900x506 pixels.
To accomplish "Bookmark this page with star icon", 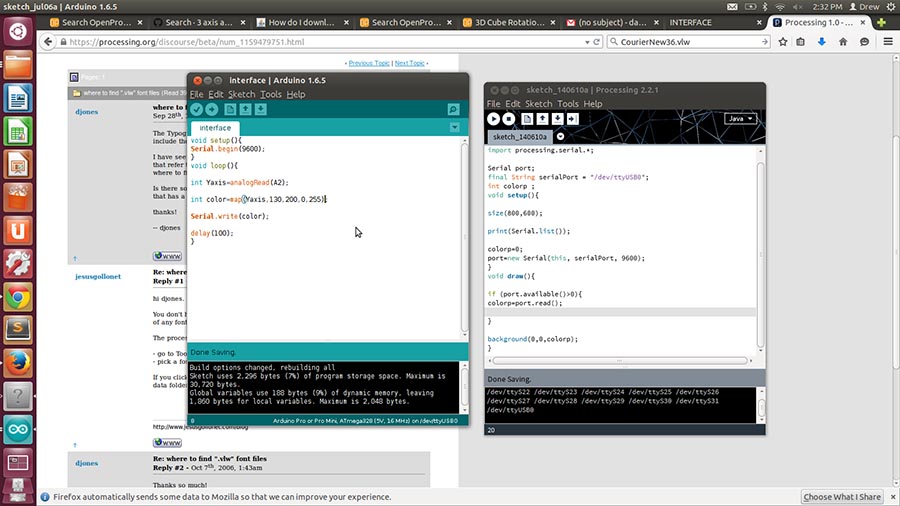I will pyautogui.click(x=782, y=42).
